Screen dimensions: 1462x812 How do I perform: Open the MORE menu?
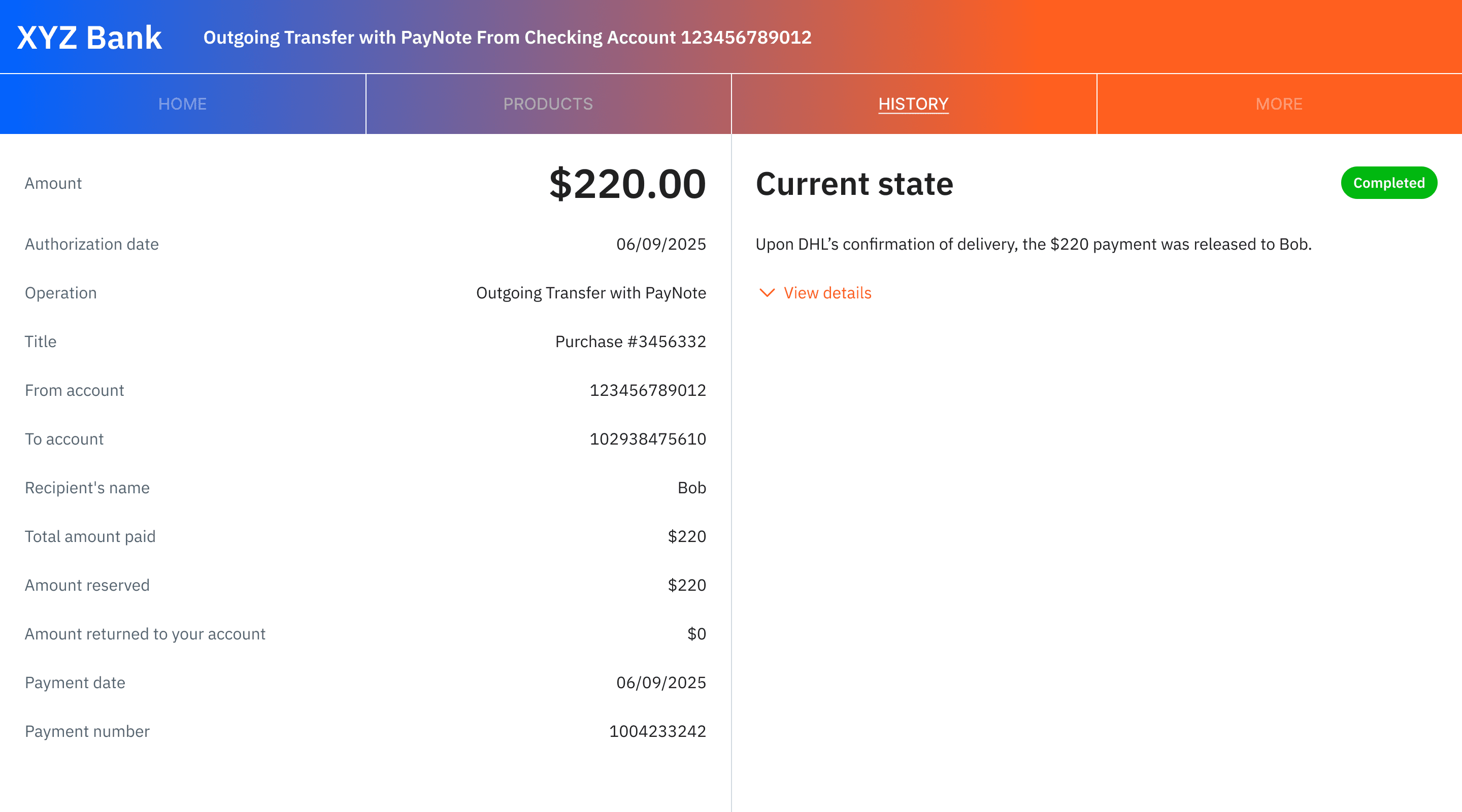[1278, 103]
